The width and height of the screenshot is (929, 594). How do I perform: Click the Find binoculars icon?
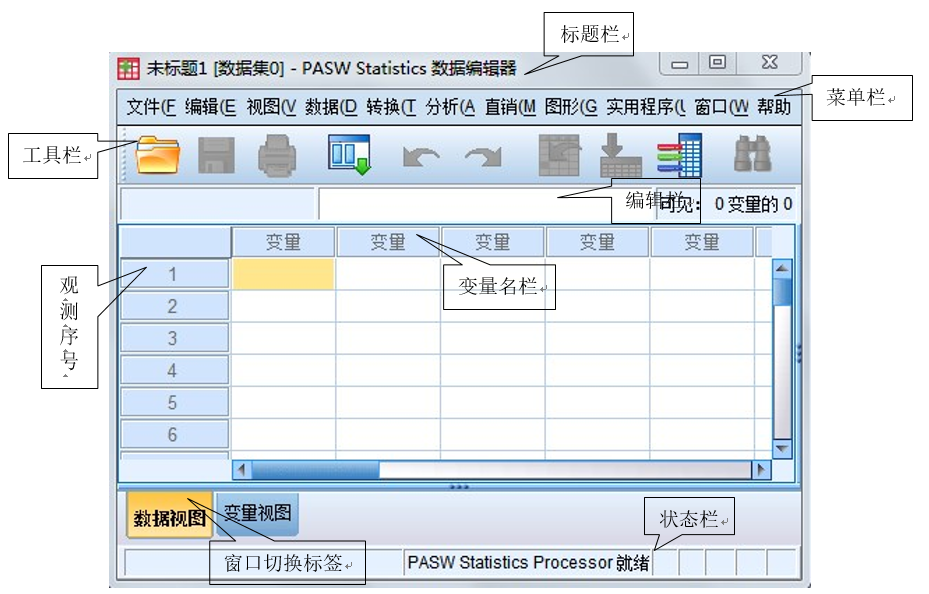(752, 154)
